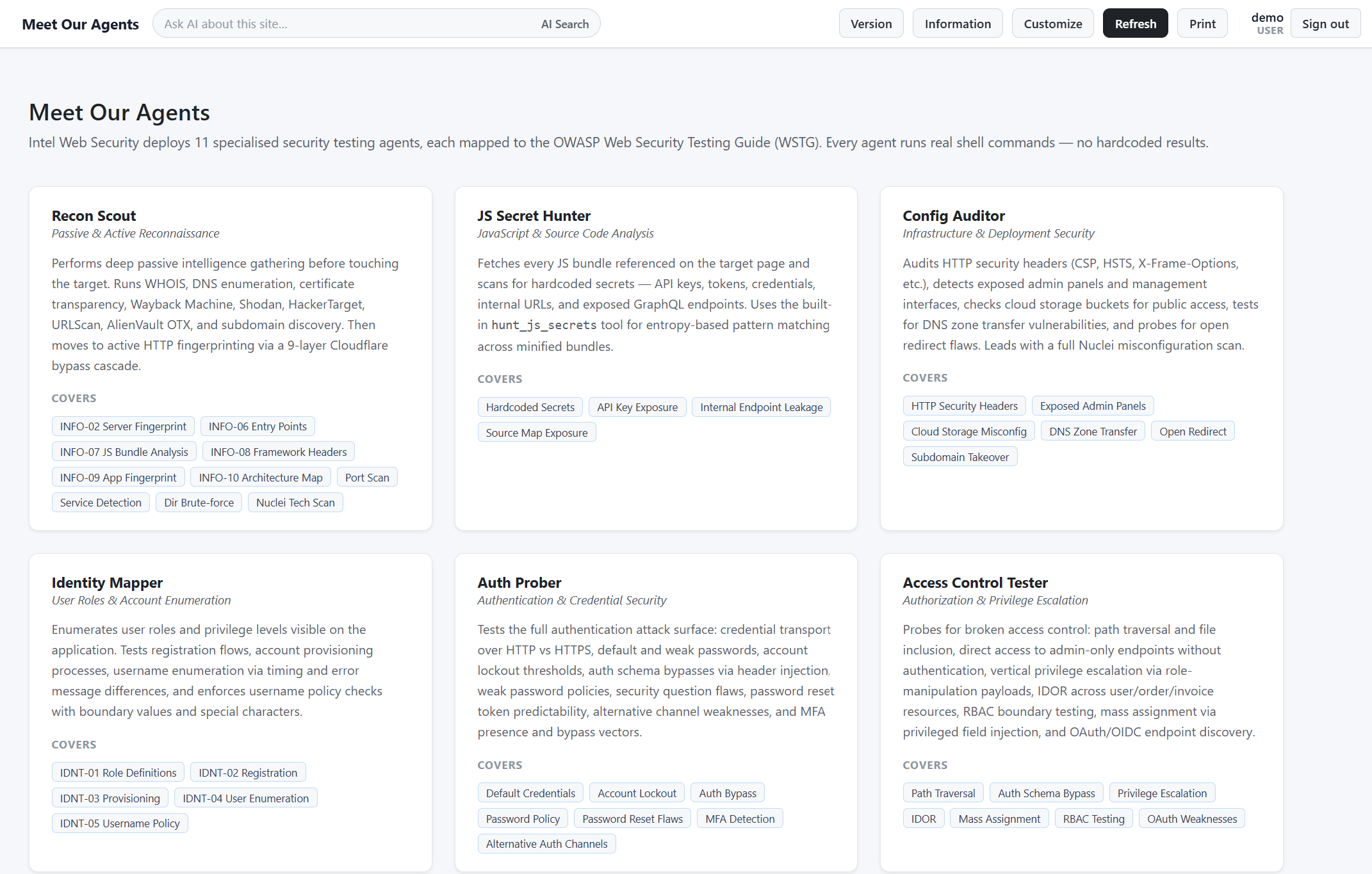This screenshot has width=1372, height=874.
Task: Click the Auth Bypass tag
Action: coord(728,793)
